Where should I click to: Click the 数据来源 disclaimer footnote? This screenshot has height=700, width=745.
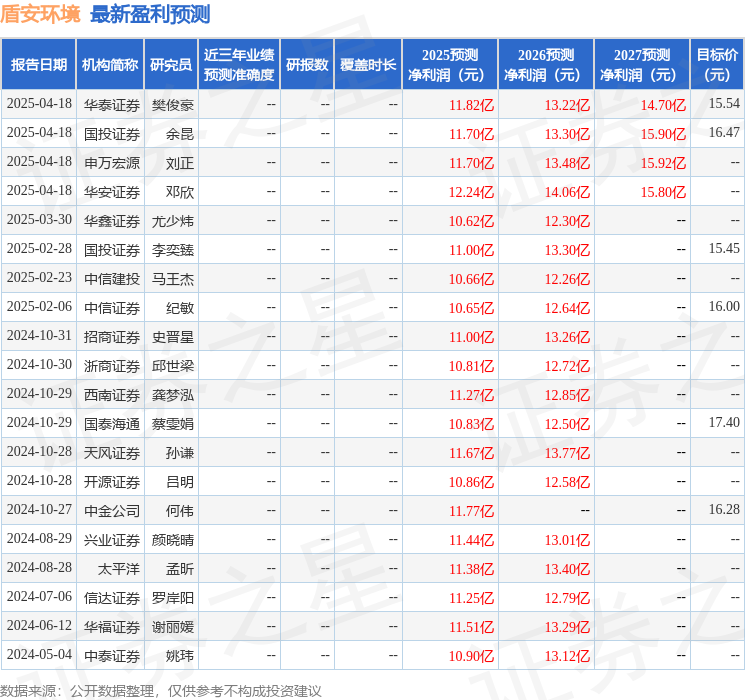point(161,691)
